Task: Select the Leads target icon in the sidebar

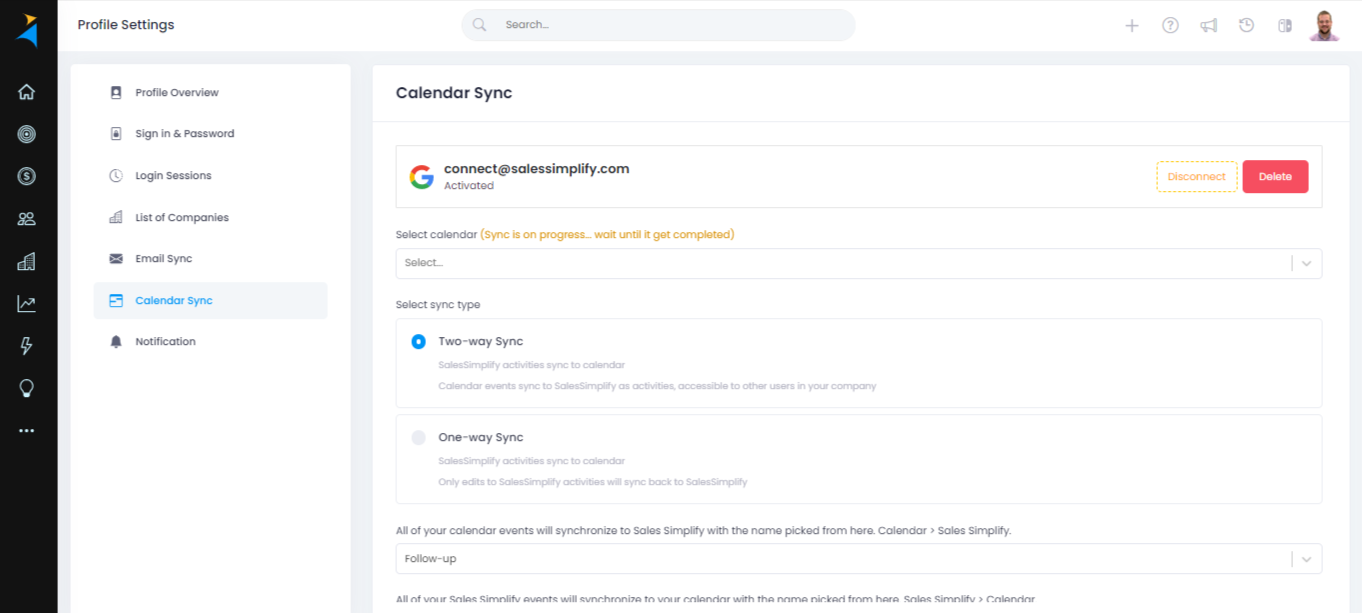Action: (26, 133)
